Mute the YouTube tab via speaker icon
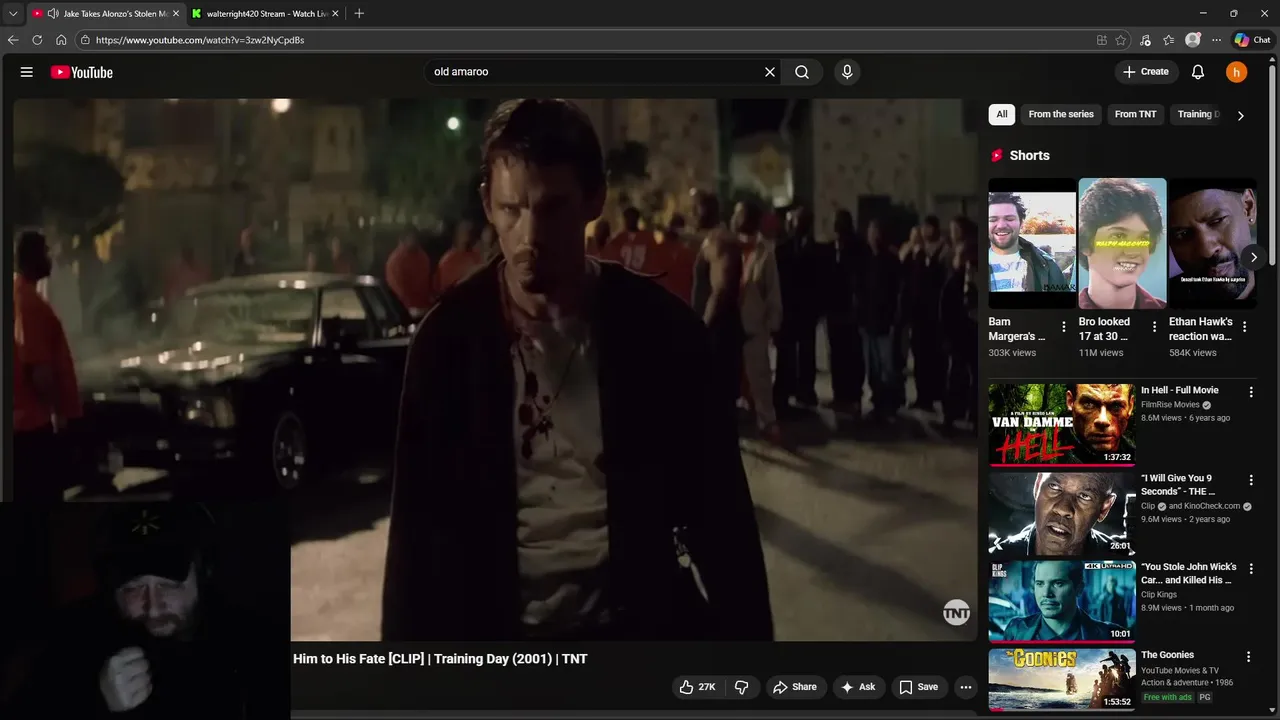This screenshot has height=720, width=1280. 52,14
